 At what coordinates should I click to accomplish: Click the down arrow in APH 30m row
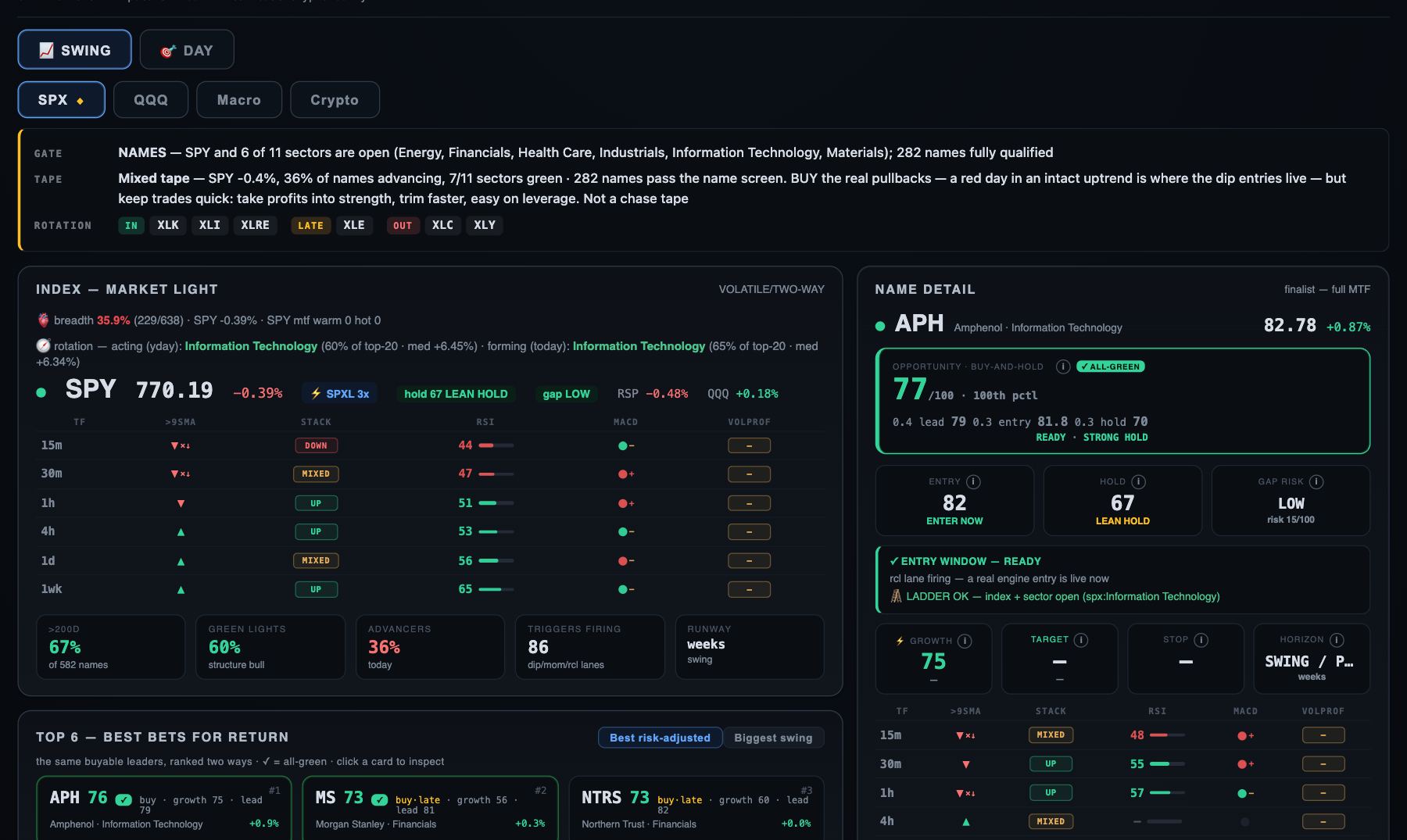(966, 764)
